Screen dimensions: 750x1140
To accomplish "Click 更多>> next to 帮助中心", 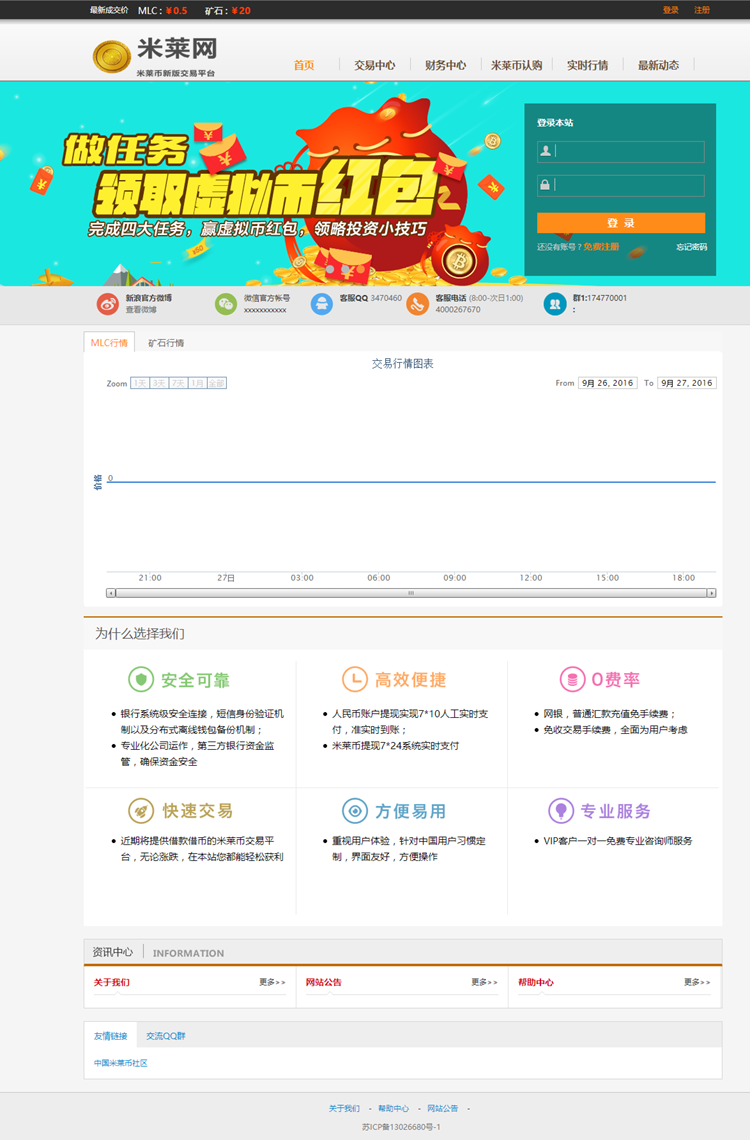I will click(697, 982).
